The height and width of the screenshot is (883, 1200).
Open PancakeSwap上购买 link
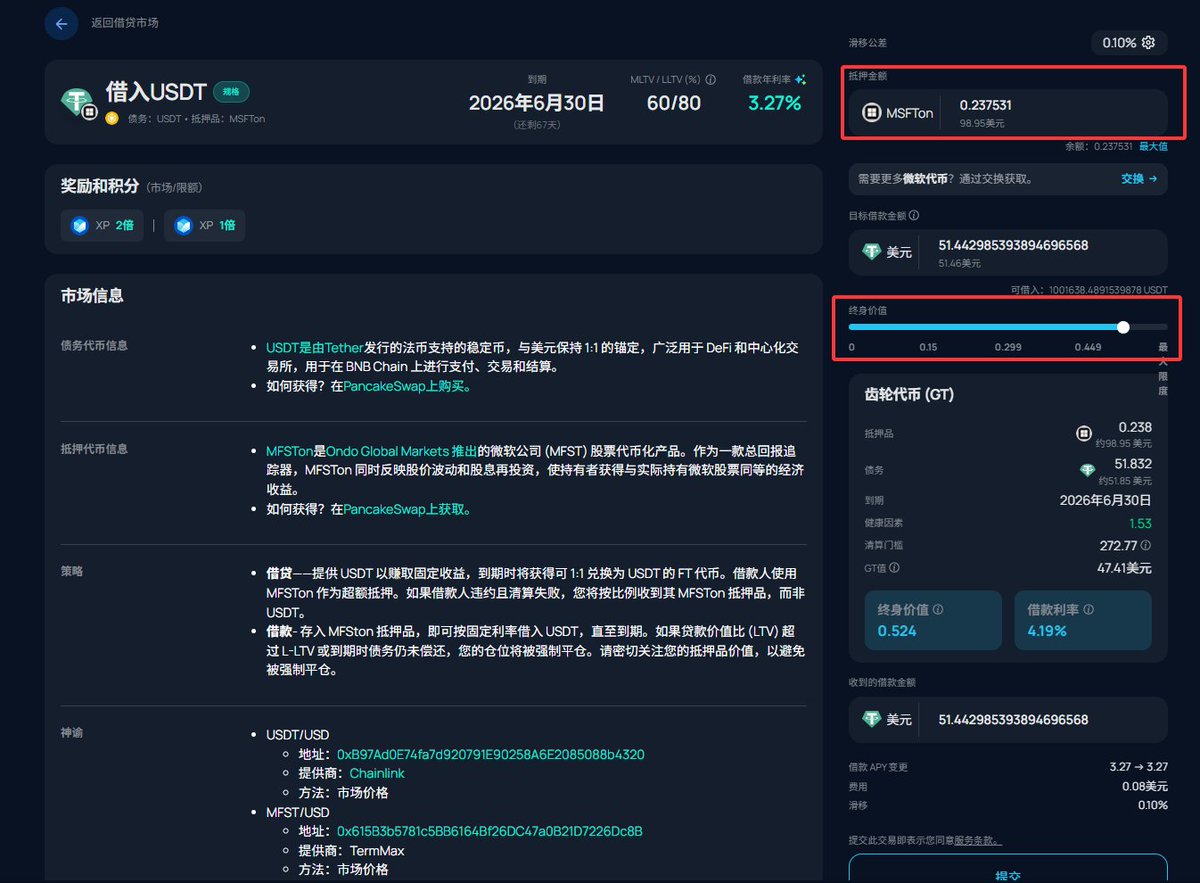tap(407, 386)
